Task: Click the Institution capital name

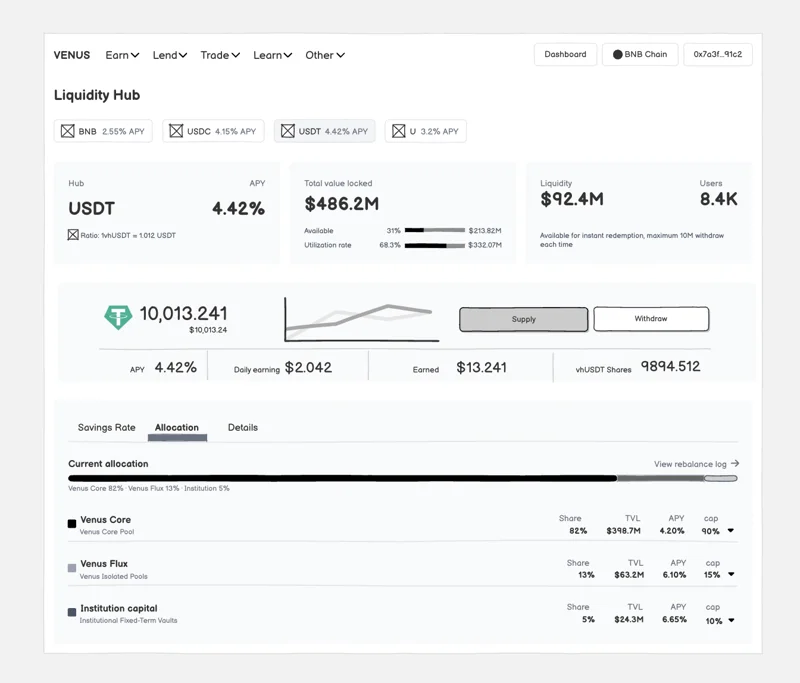Action: [119, 608]
